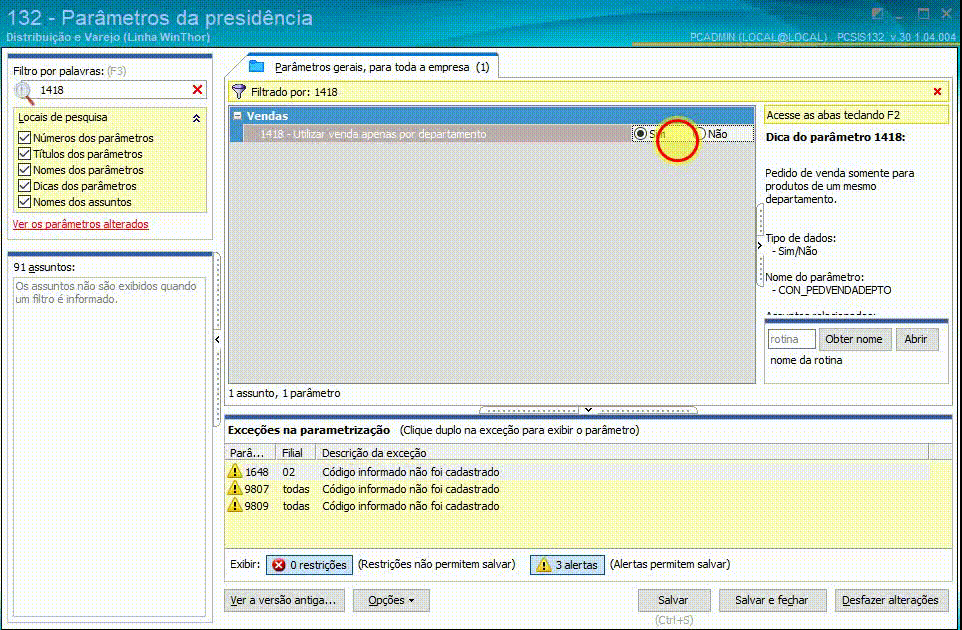Select exception row 9807 'todas'

(x=577, y=489)
